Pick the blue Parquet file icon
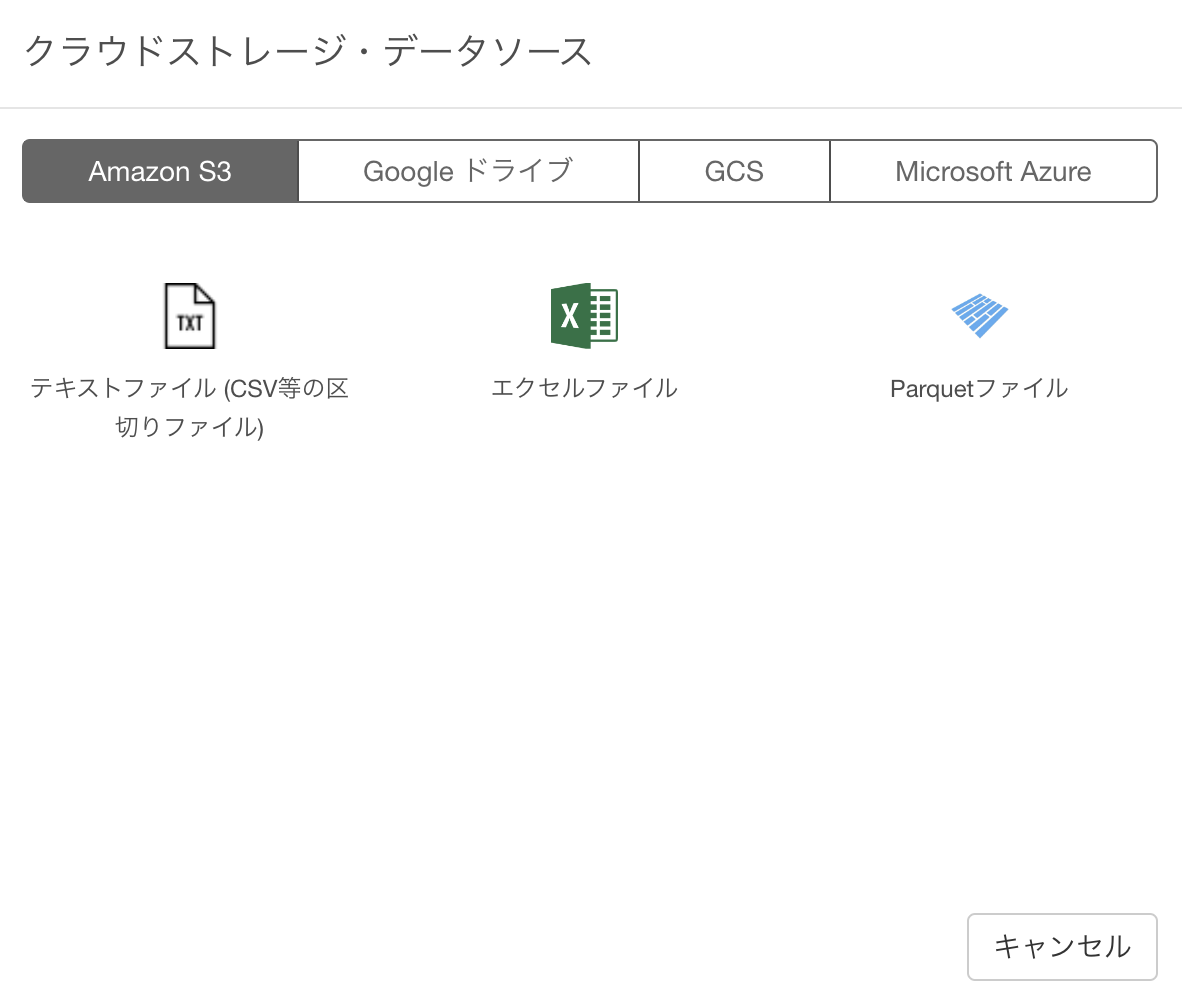Image resolution: width=1182 pixels, height=996 pixels. 979,316
